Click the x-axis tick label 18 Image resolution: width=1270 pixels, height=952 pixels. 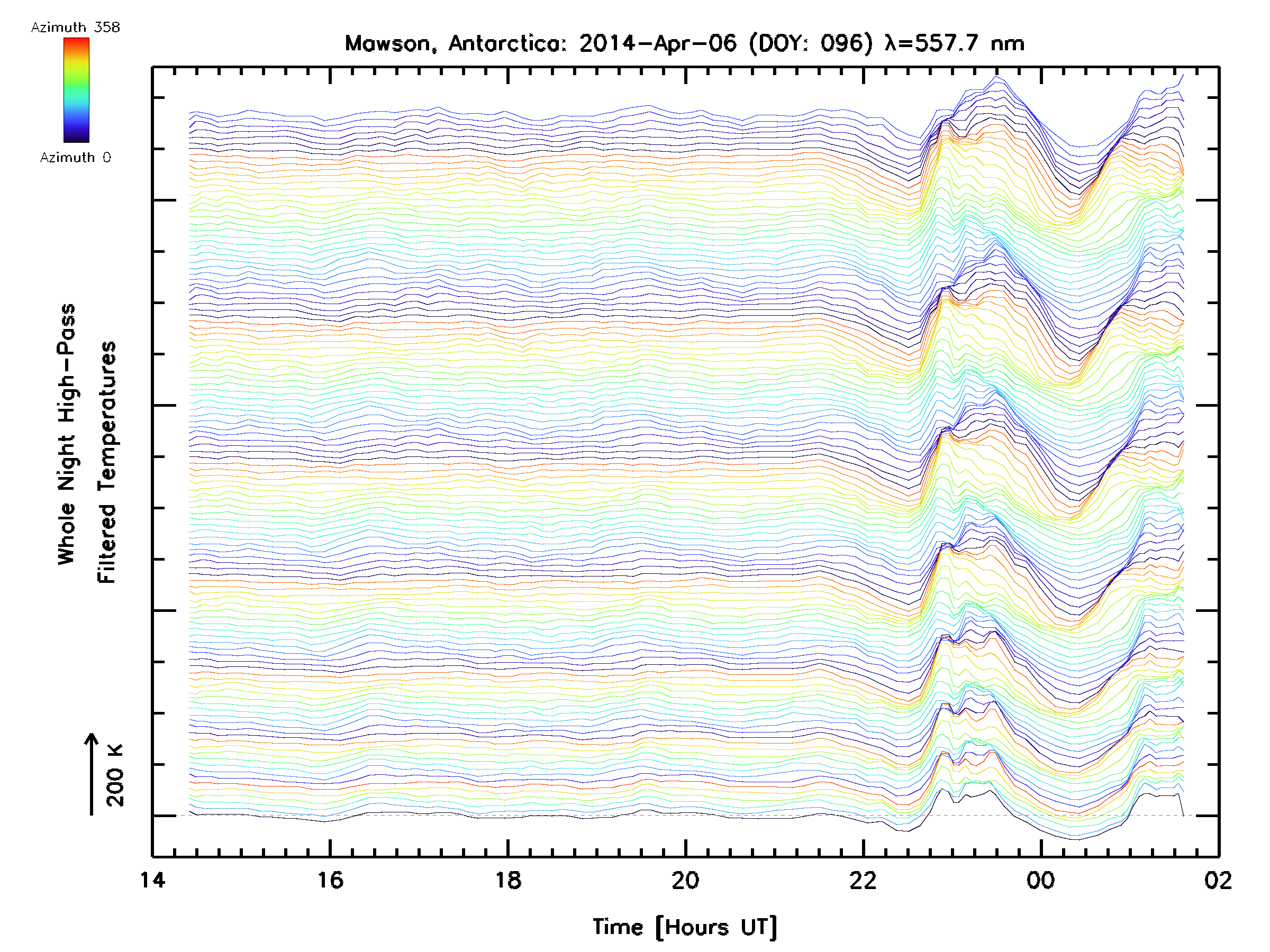(507, 880)
